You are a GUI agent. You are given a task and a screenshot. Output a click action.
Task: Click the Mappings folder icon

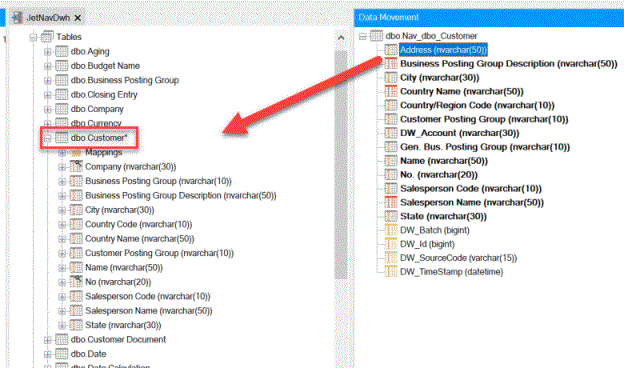point(76,153)
